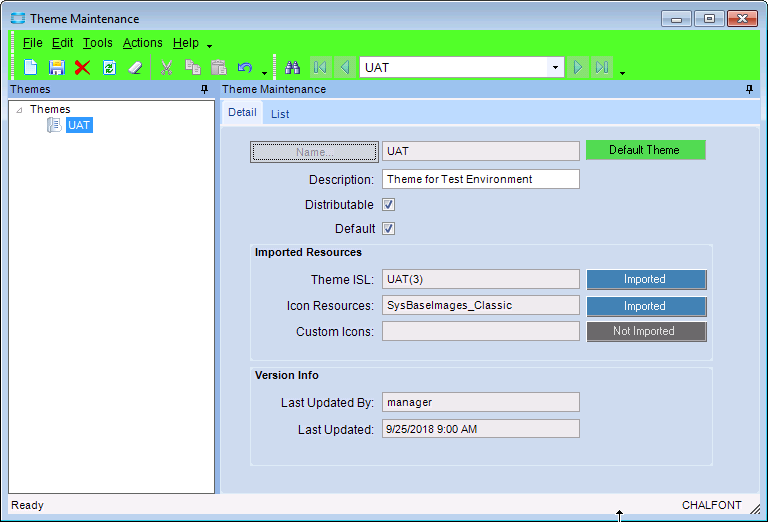The width and height of the screenshot is (768, 522).
Task: Click the Icon Resources field SysBaseImages_Classic
Action: 480,305
